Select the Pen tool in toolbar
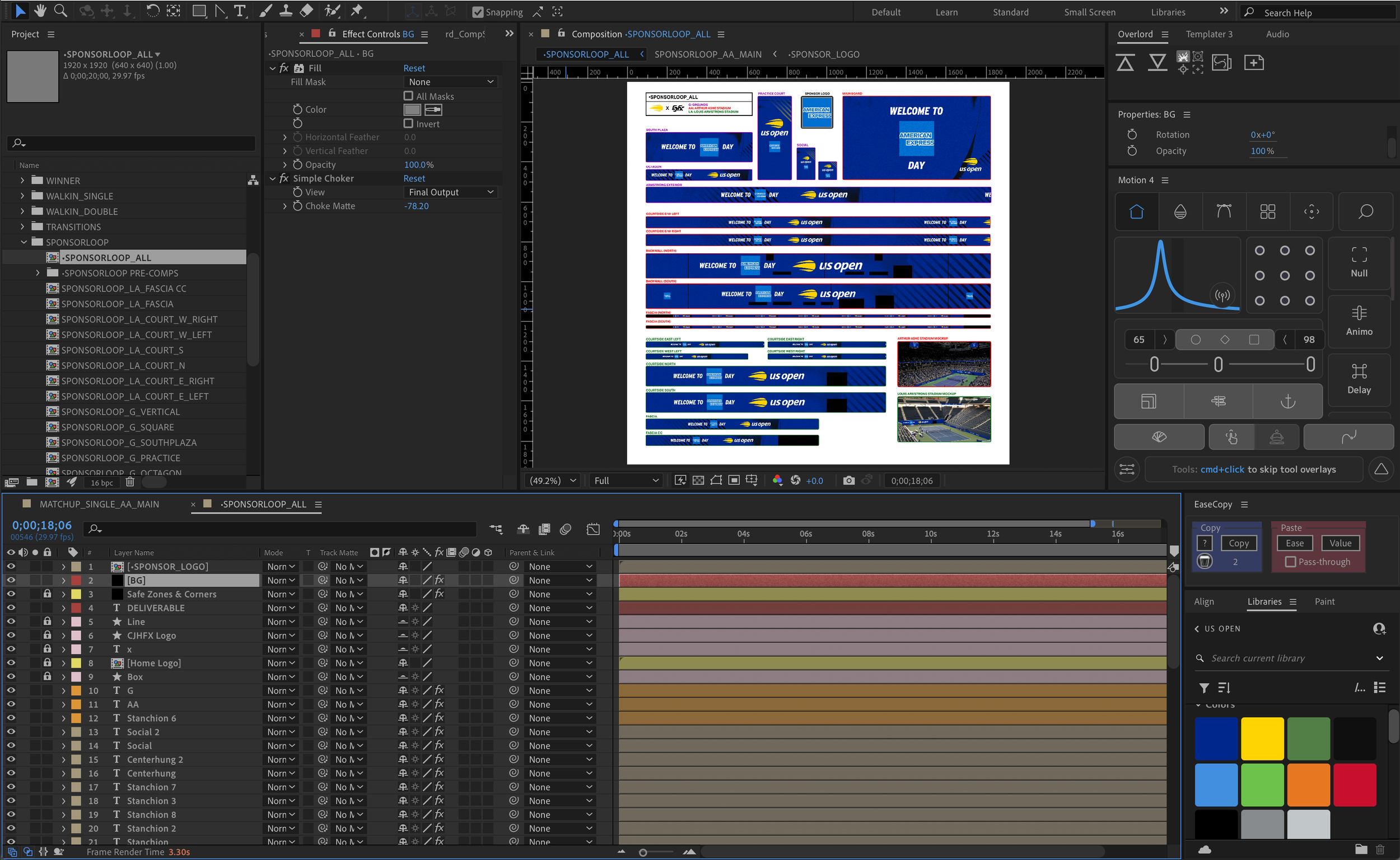Viewport: 1400px width, 860px height. coord(221,11)
